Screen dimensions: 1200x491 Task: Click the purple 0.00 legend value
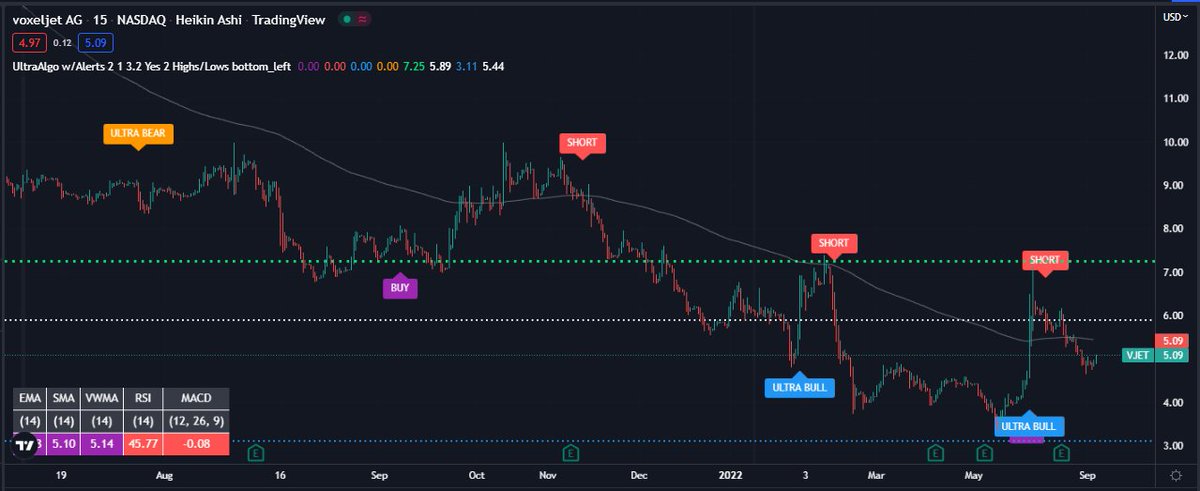[308, 66]
